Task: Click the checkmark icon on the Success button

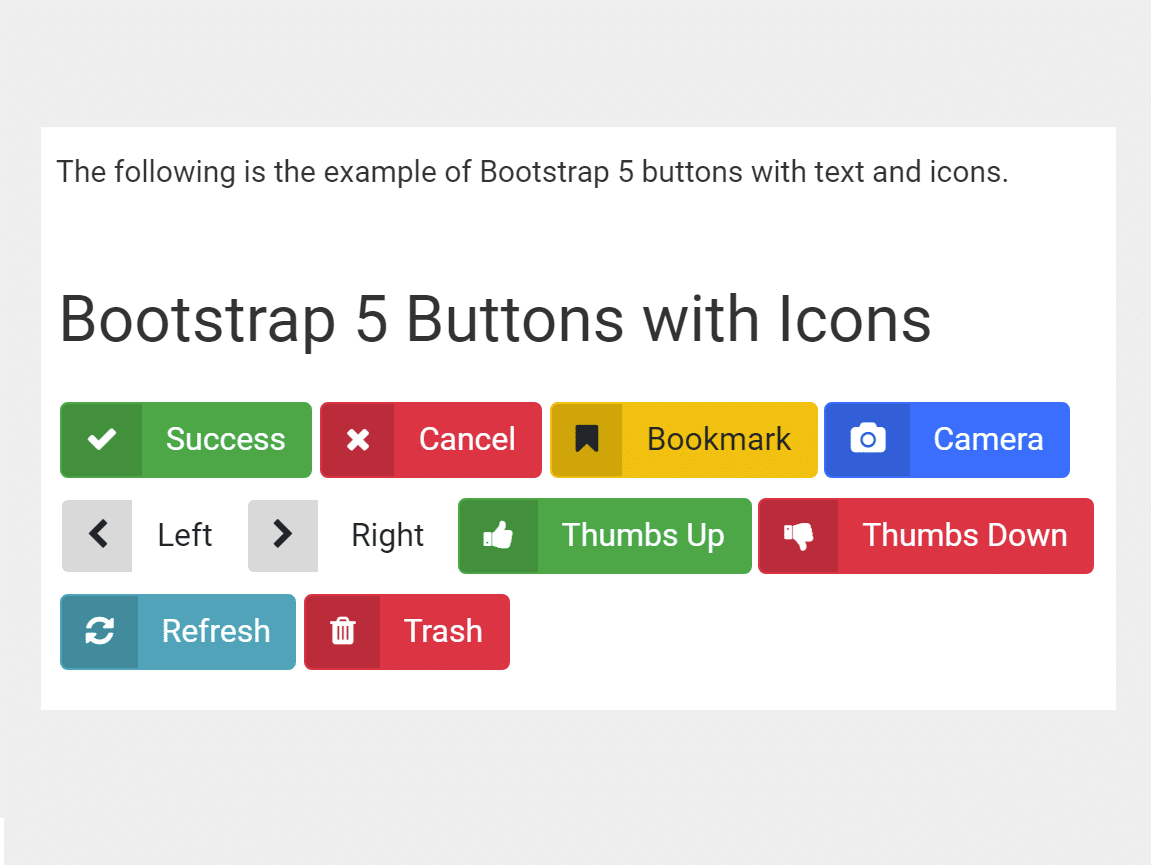Action: (101, 440)
